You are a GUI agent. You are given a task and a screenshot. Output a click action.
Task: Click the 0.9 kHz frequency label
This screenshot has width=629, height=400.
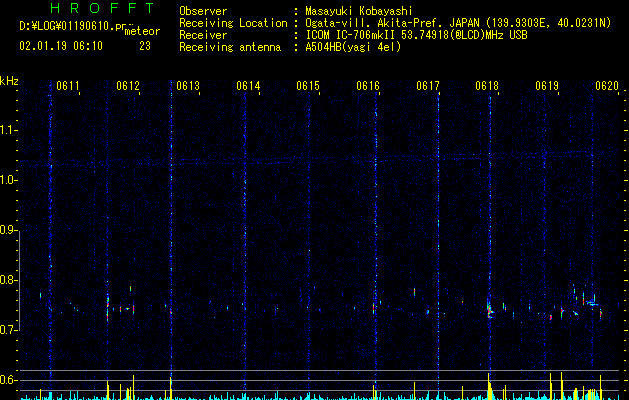pyautogui.click(x=8, y=230)
